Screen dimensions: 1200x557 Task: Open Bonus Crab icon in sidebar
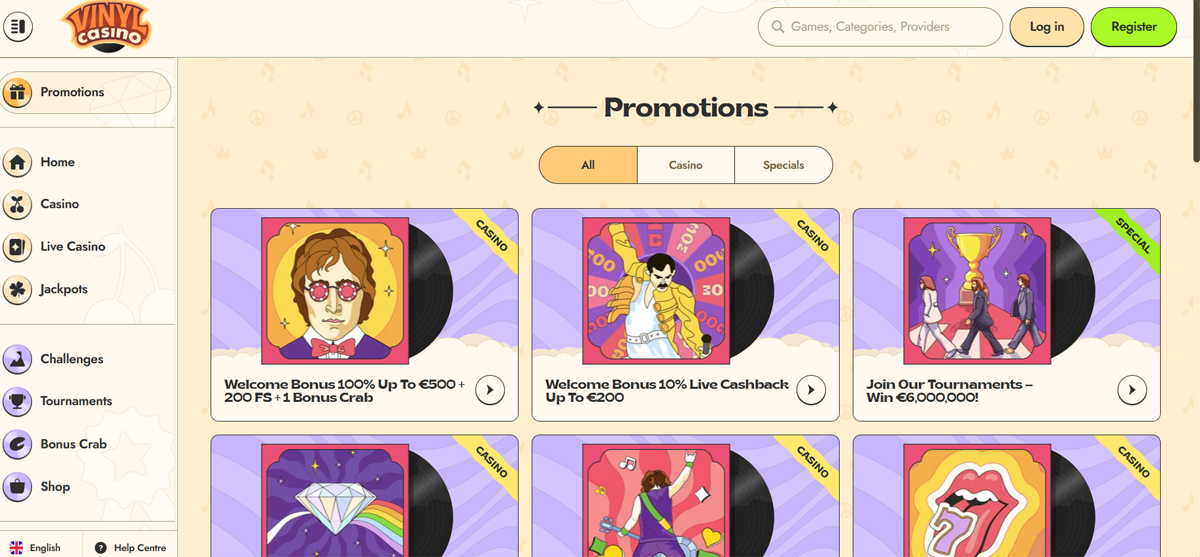pyautogui.click(x=17, y=444)
